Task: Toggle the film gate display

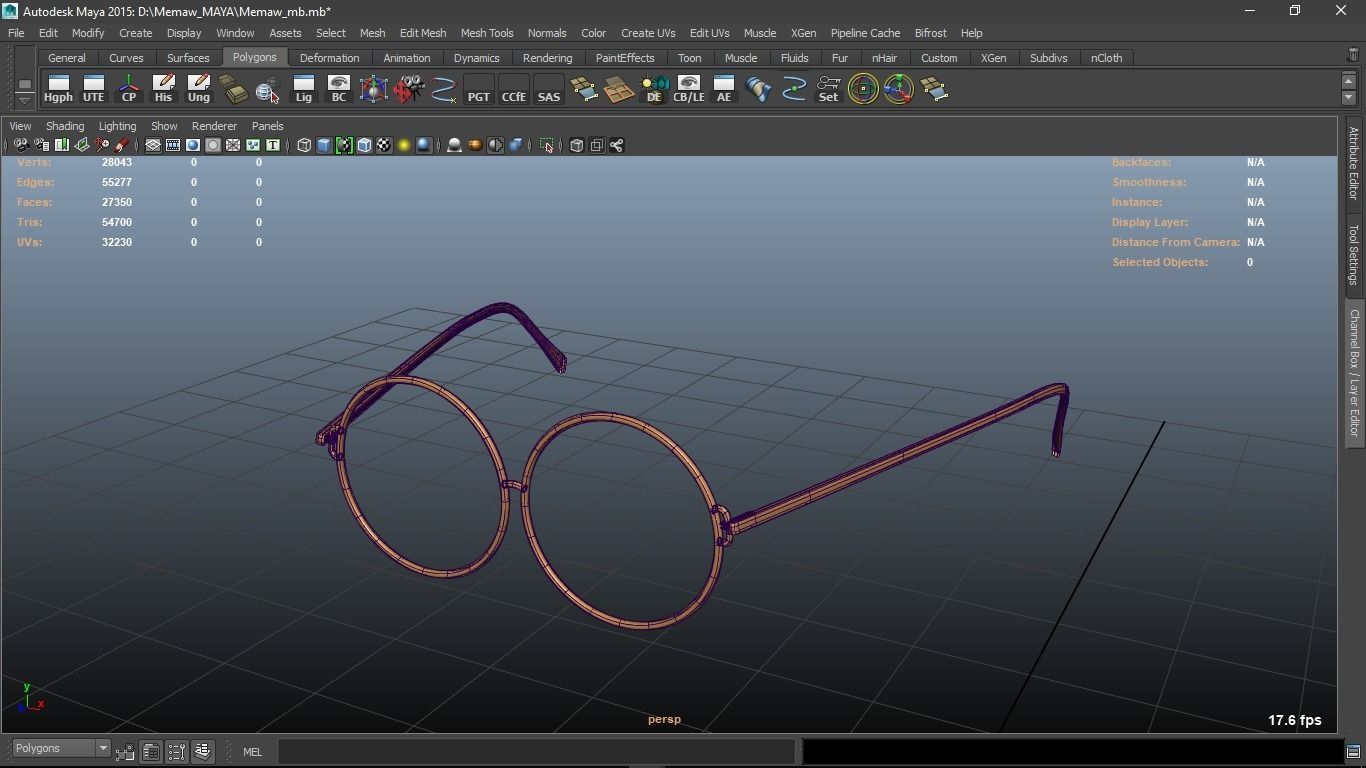Action: point(173,145)
